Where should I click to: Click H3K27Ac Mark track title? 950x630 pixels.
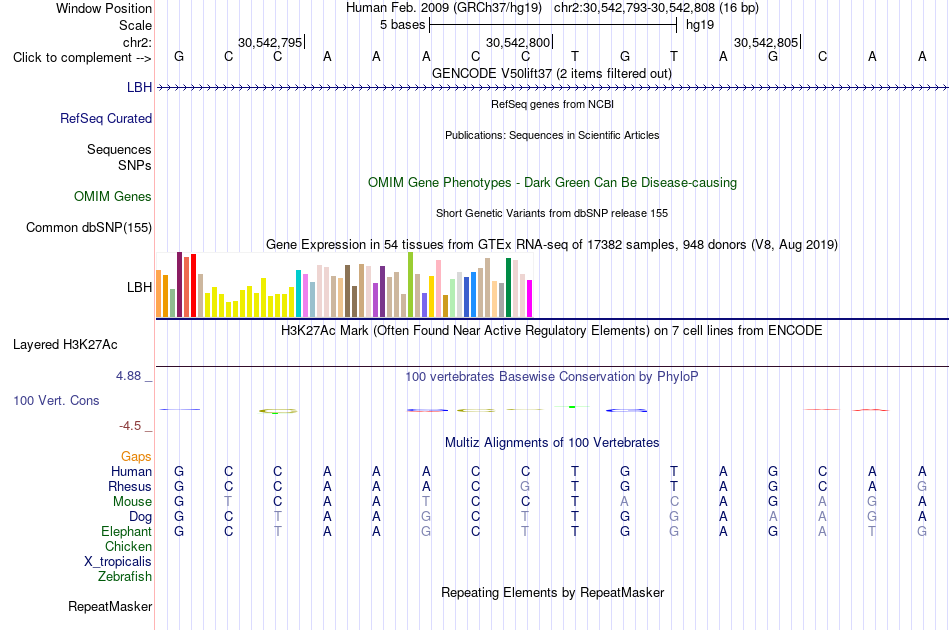click(552, 331)
